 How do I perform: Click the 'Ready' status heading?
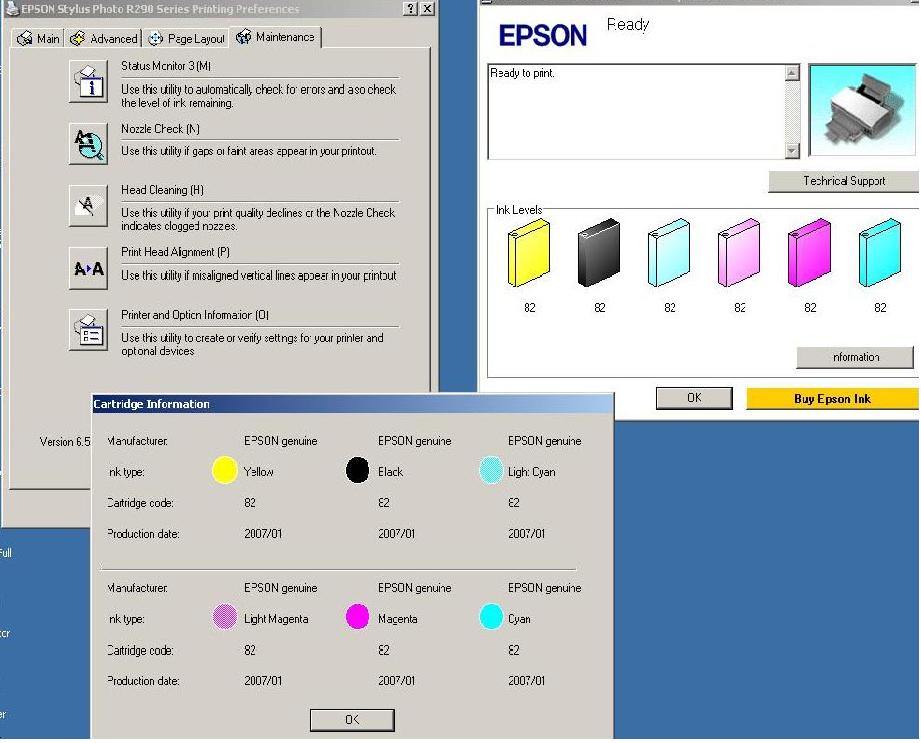point(628,25)
